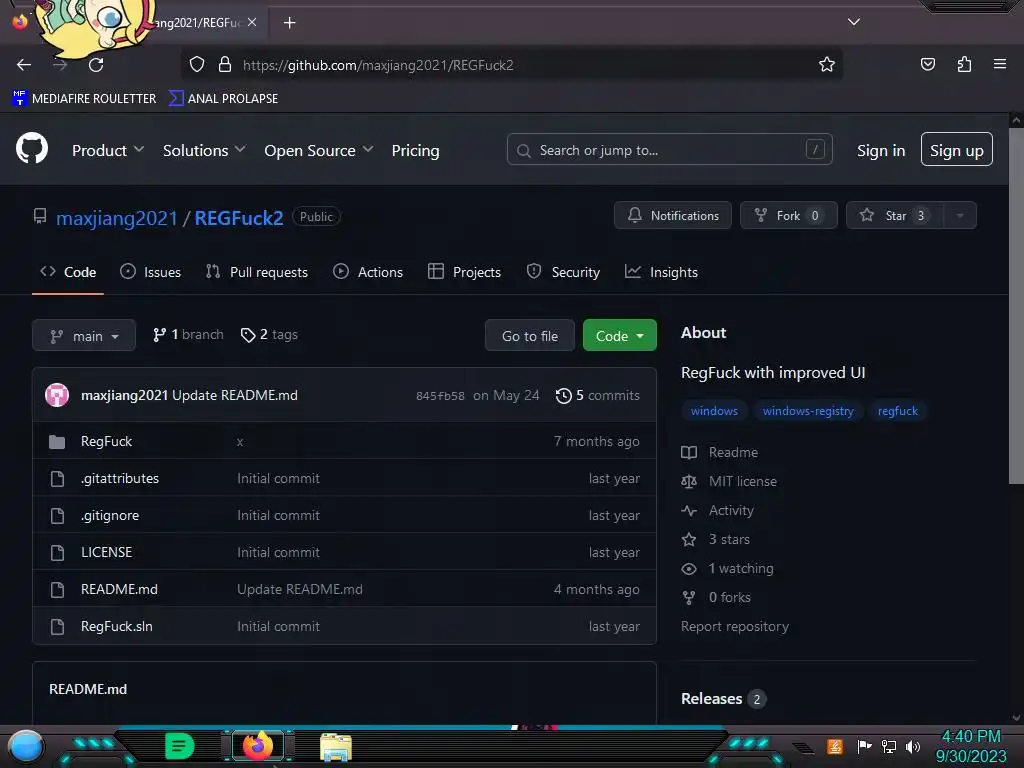Click the Sign in link
Image resolution: width=1024 pixels, height=768 pixels.
pyautogui.click(x=881, y=150)
